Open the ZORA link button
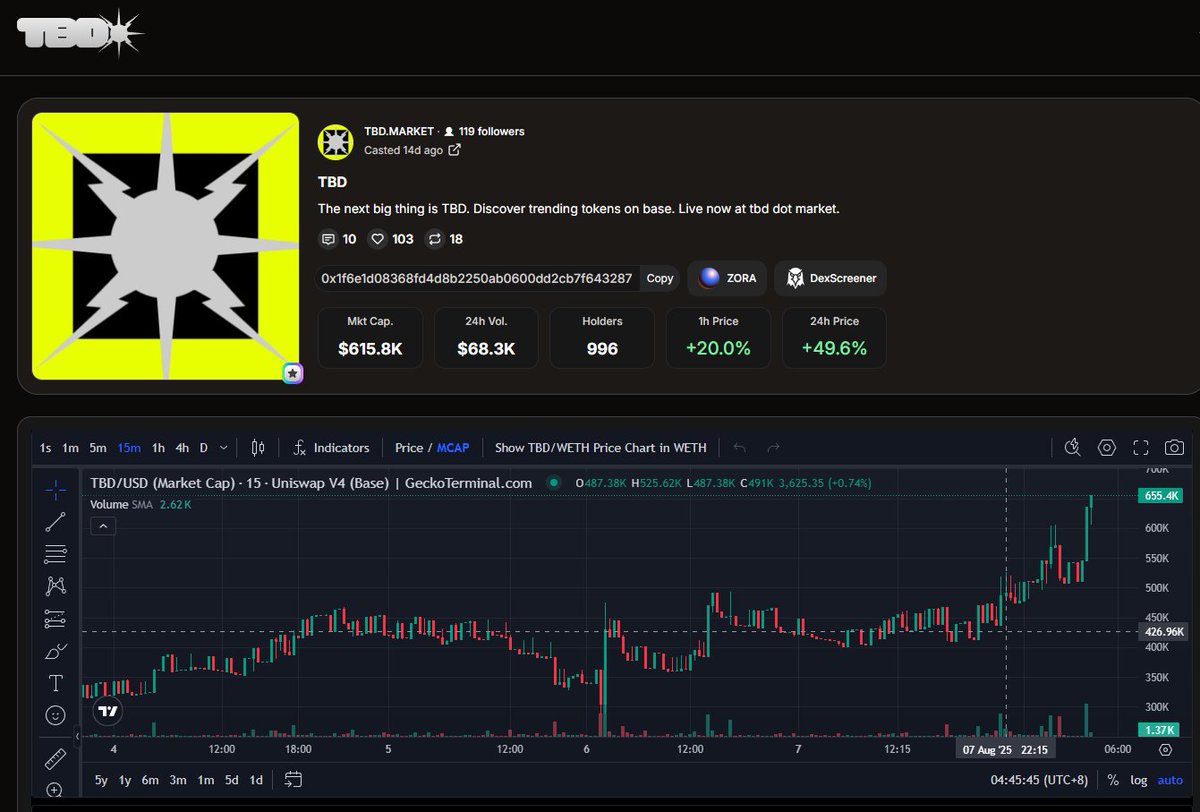The height and width of the screenshot is (812, 1200). 727,278
